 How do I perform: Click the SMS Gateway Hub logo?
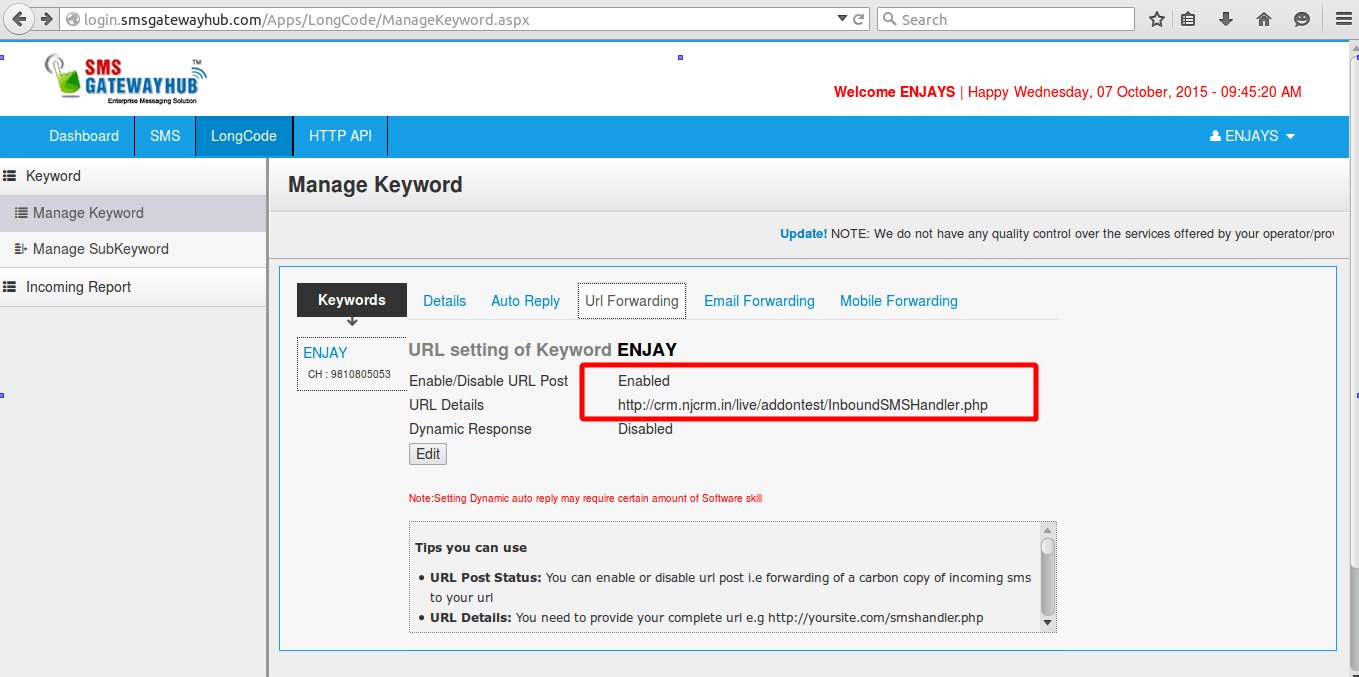pyautogui.click(x=125, y=78)
